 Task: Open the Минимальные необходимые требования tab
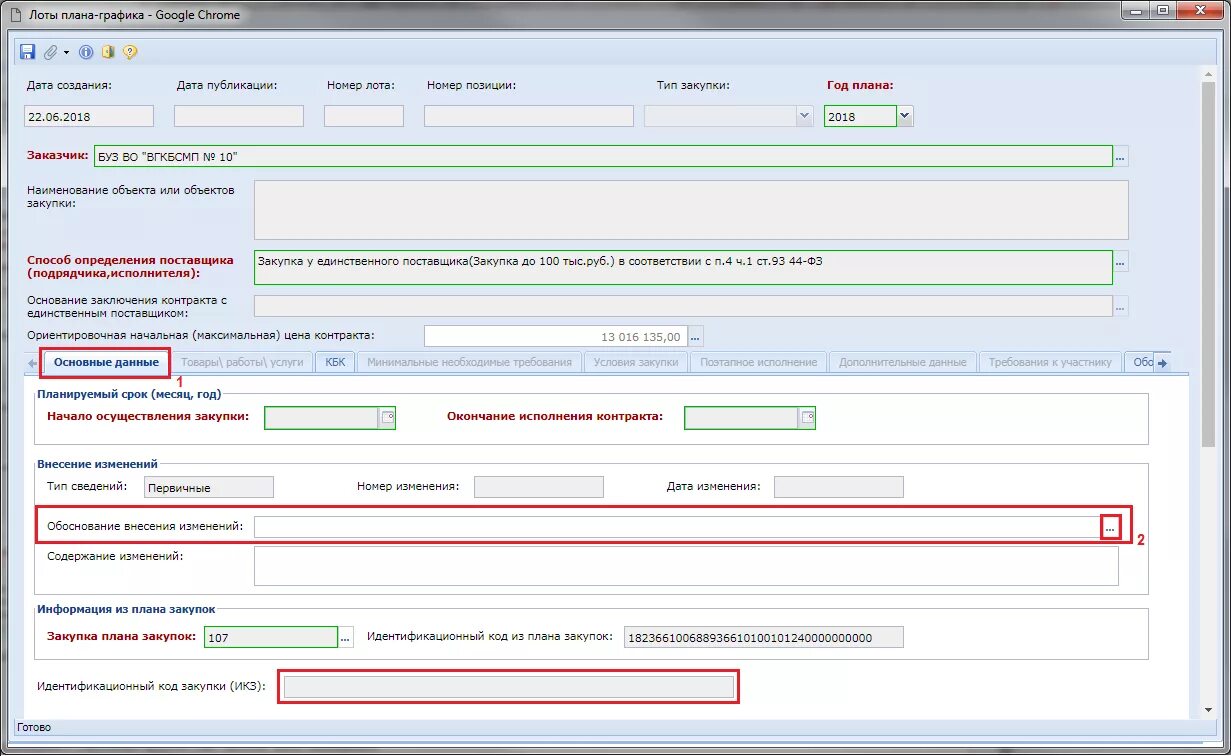[469, 362]
